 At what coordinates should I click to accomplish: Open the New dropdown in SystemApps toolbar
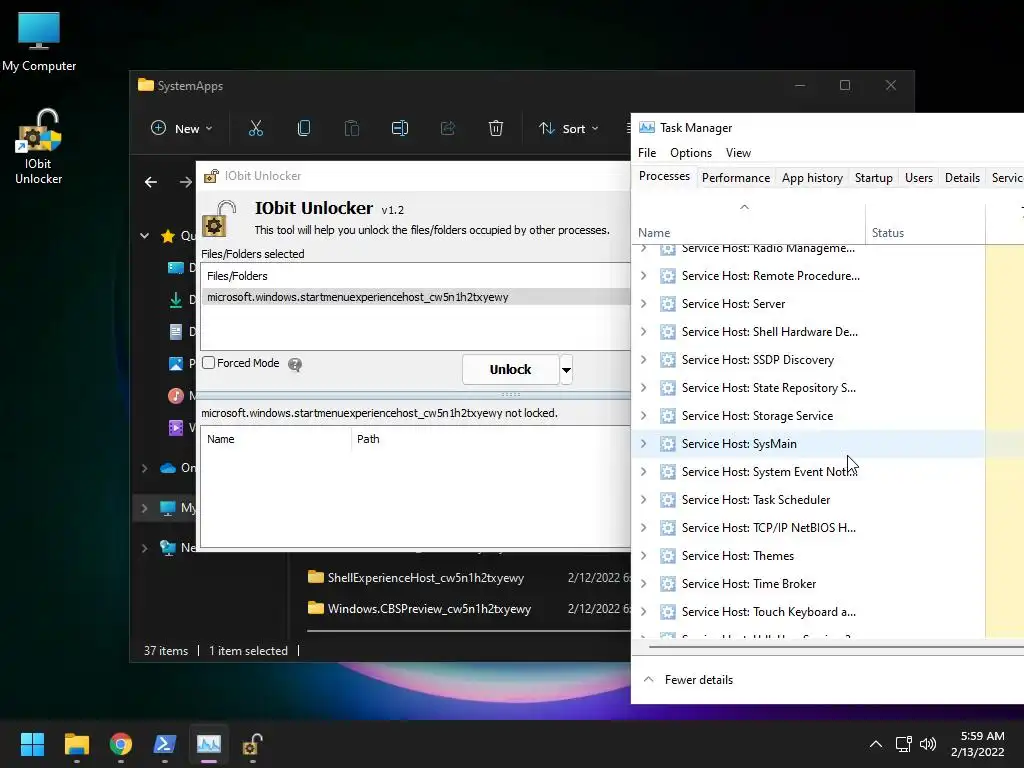(x=182, y=128)
